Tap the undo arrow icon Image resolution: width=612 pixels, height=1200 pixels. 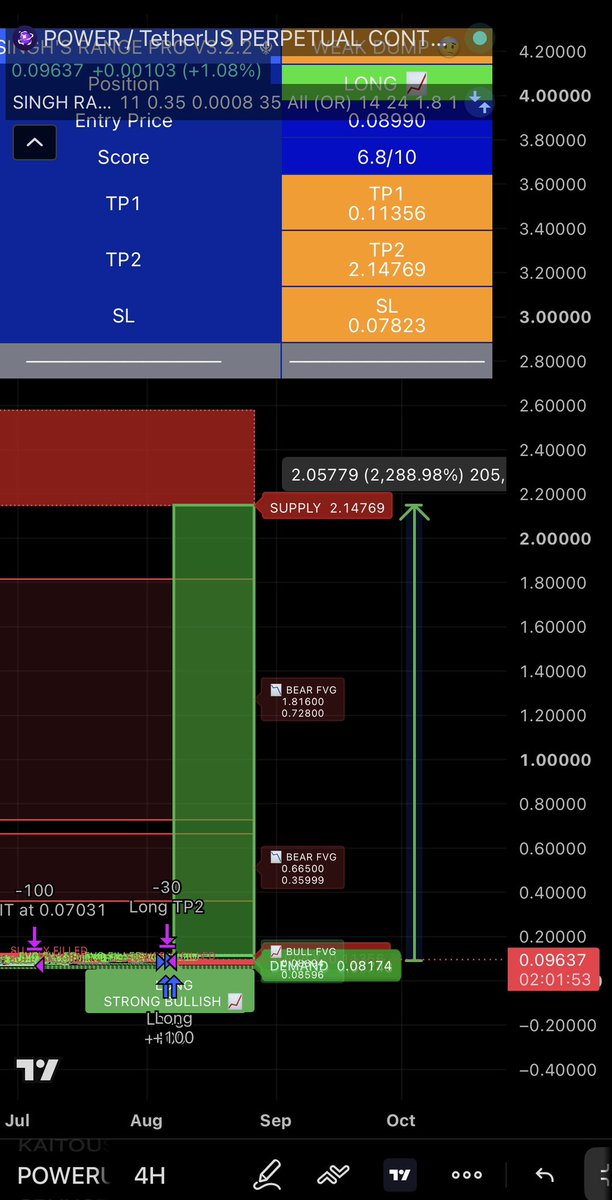coord(544,1175)
